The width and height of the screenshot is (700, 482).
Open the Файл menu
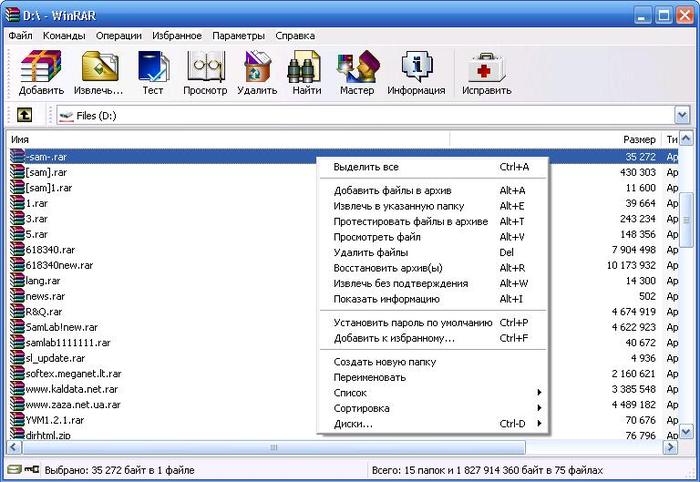pyautogui.click(x=21, y=36)
